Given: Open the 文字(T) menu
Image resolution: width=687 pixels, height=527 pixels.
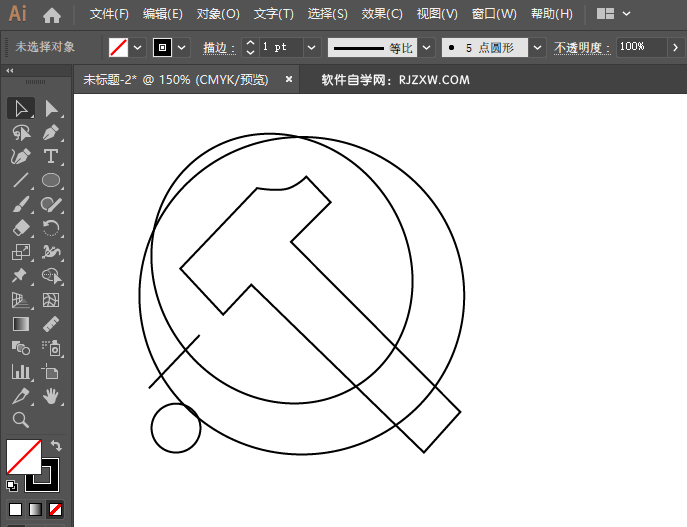Looking at the screenshot, I should [x=273, y=14].
